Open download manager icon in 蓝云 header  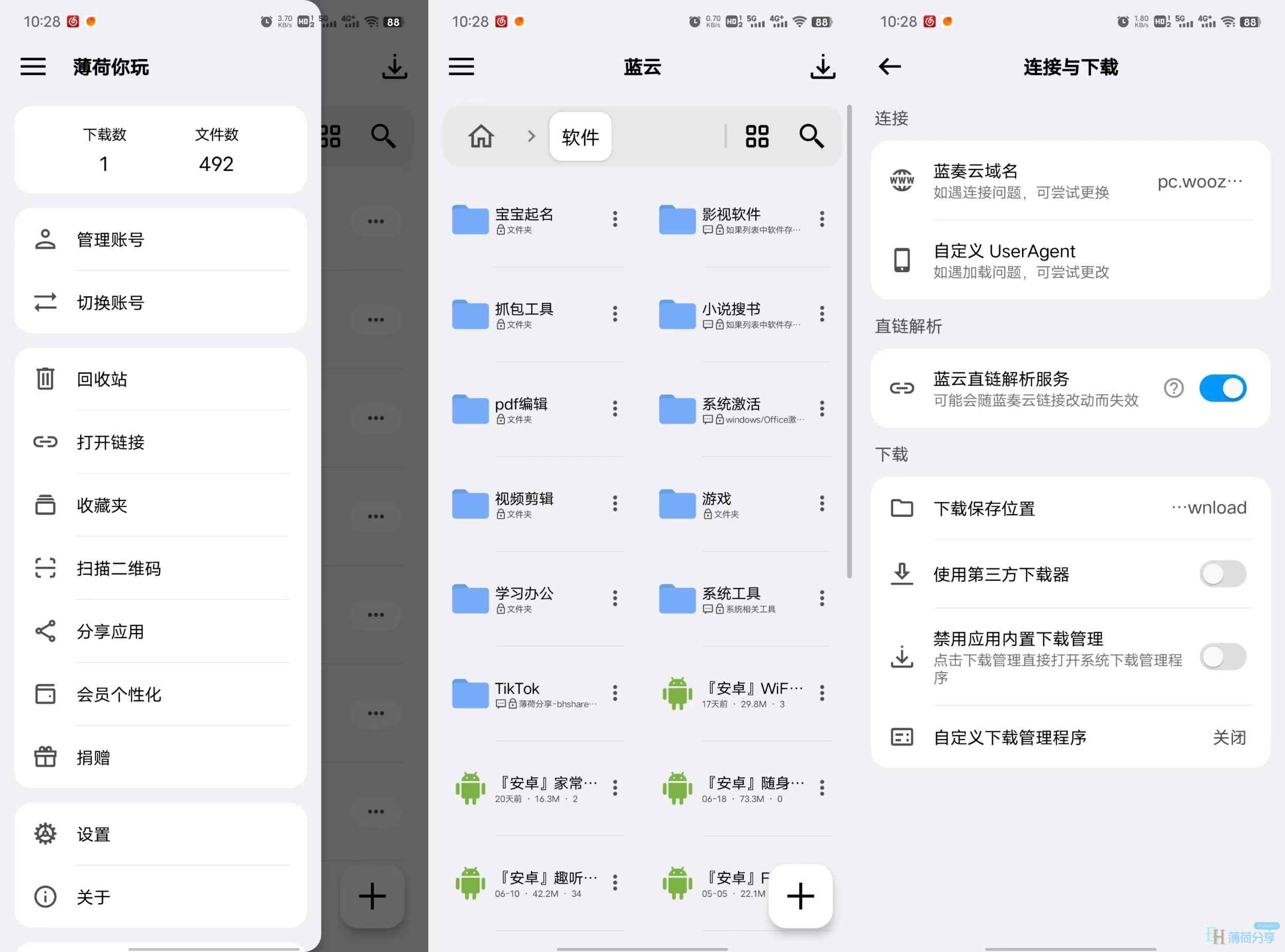pyautogui.click(x=822, y=67)
